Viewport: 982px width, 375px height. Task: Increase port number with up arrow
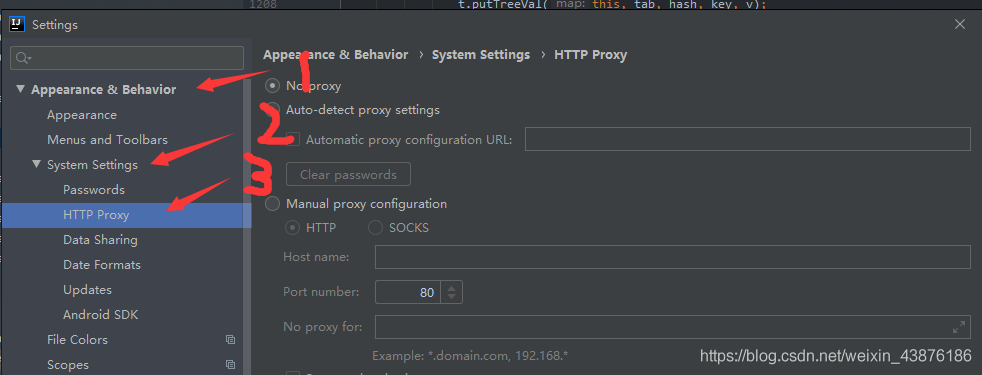452,287
